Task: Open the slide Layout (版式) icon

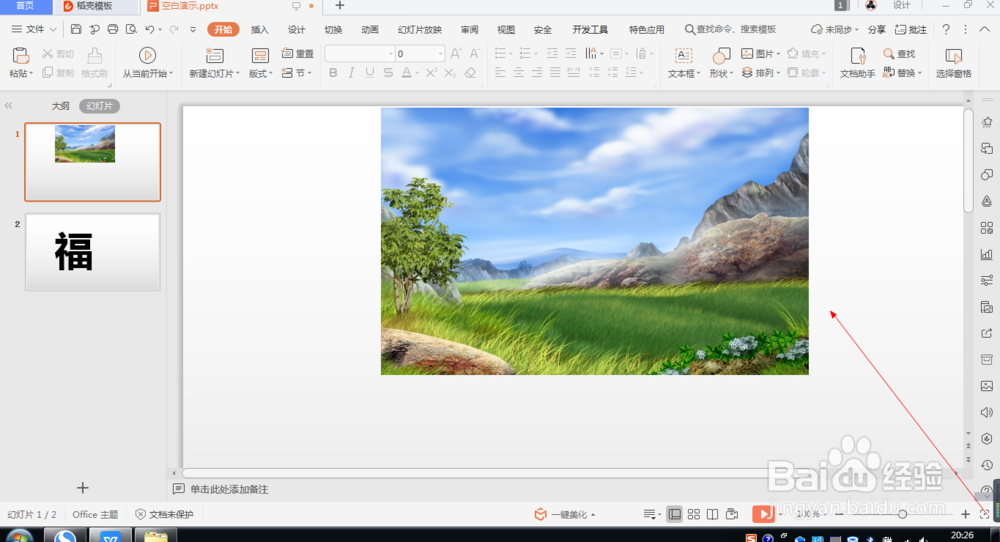Action: (x=260, y=55)
